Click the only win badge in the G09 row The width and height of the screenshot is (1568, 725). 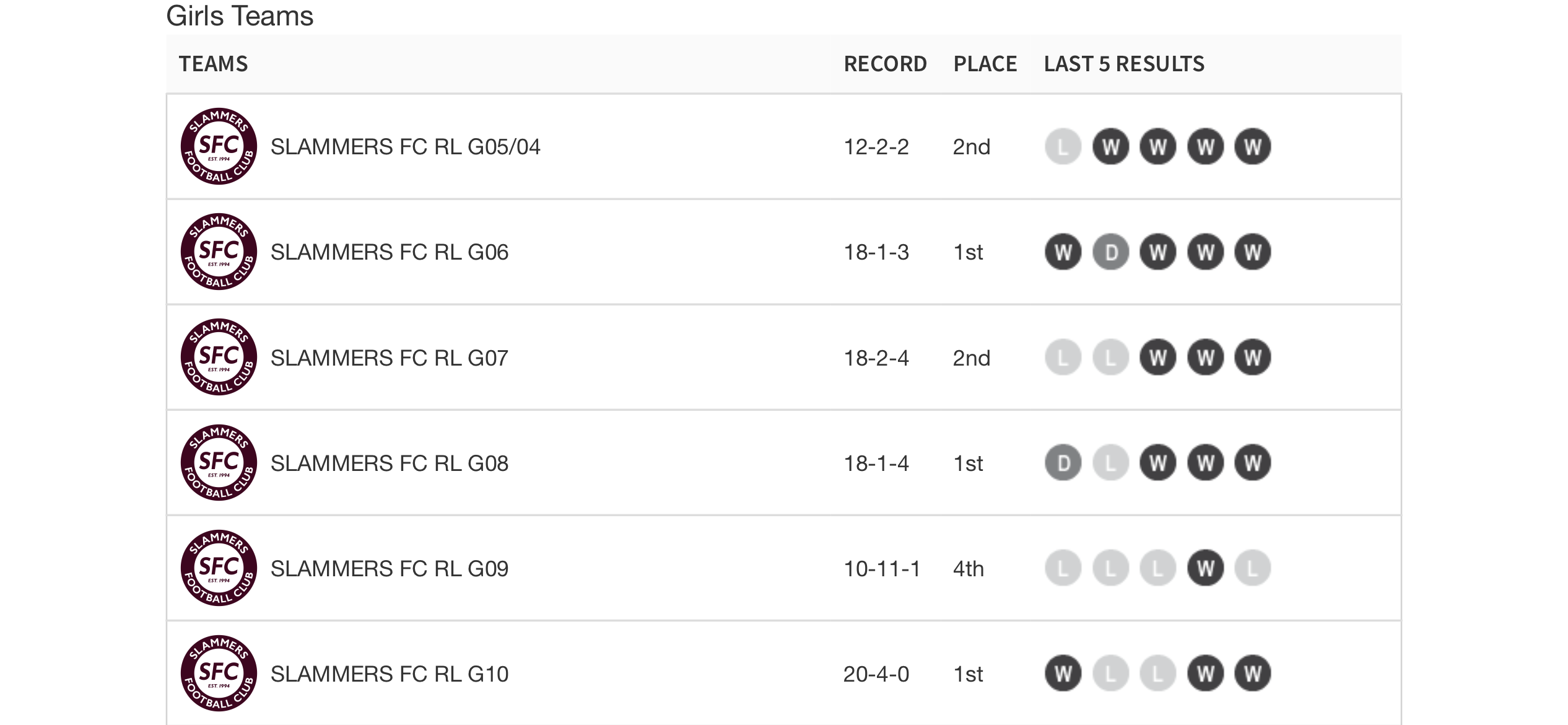1205,568
